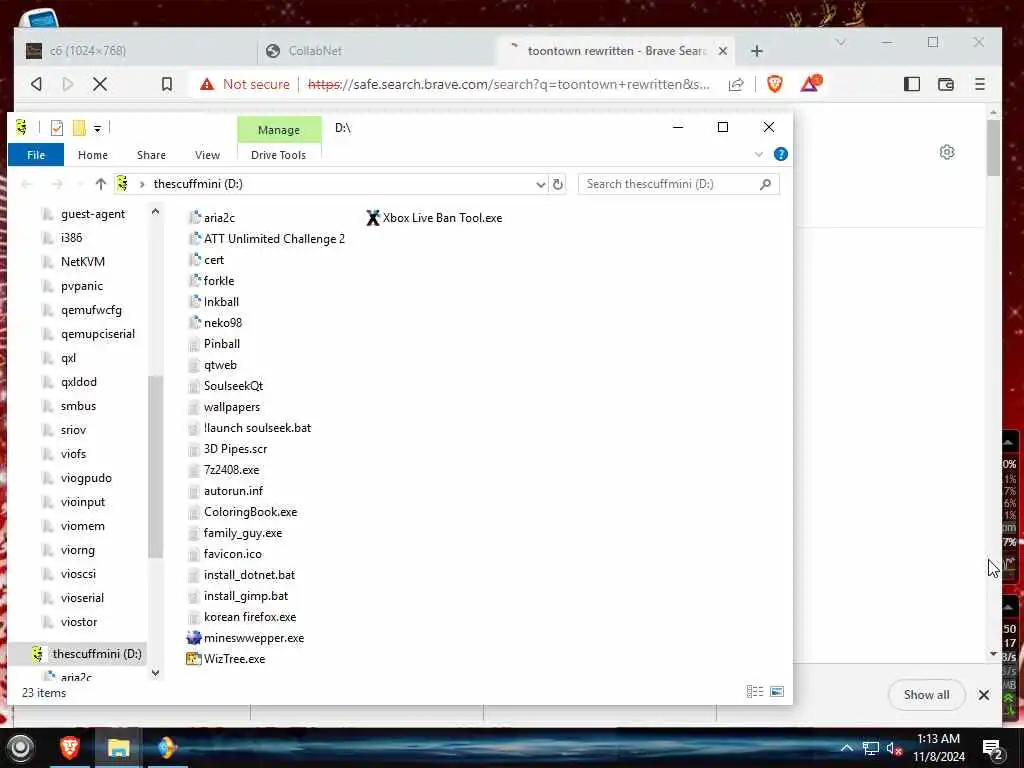Open mineswwepper.exe in the file list
This screenshot has width=1024, height=768.
[246, 638]
